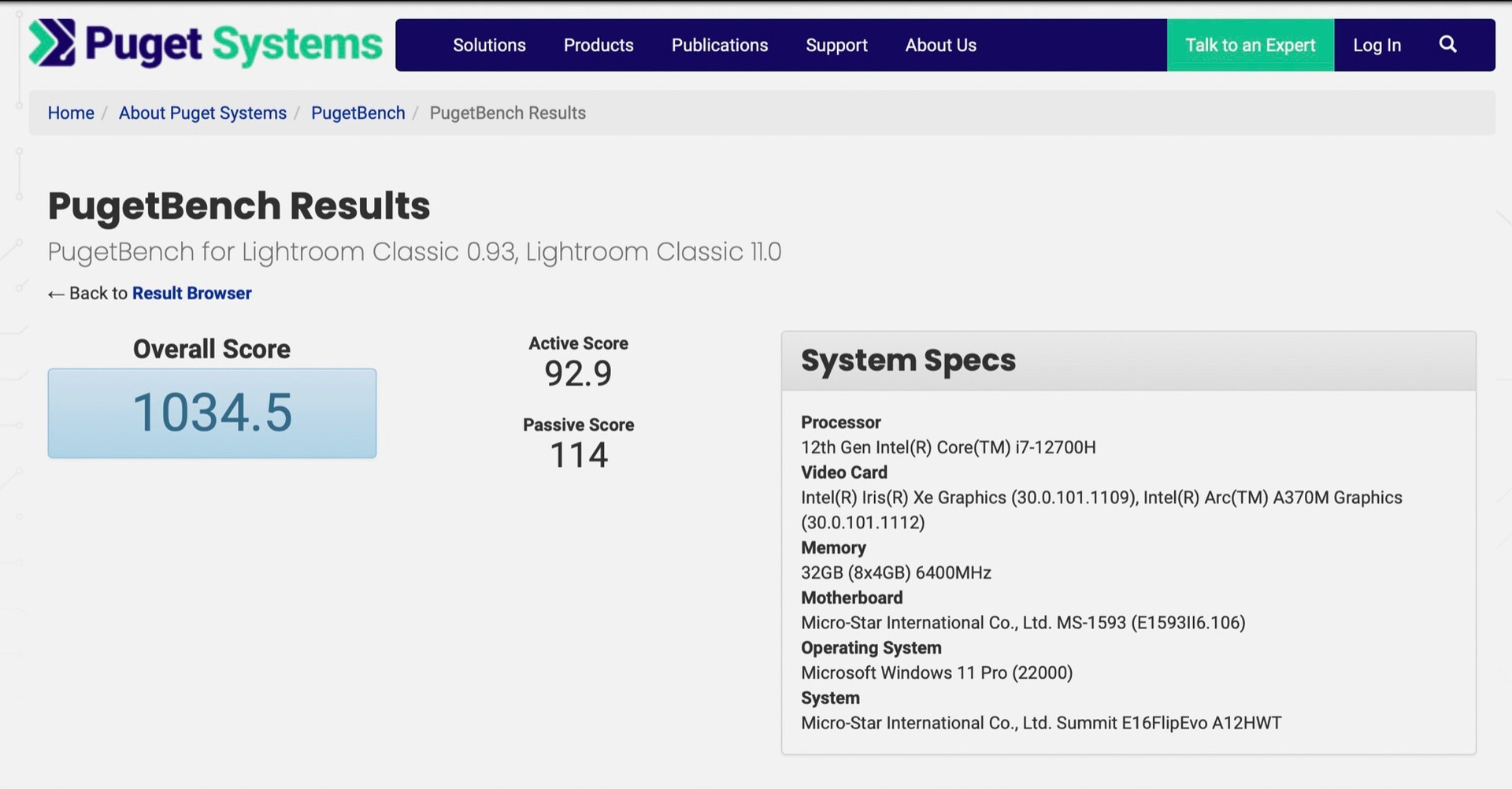Click the PugetBench Results breadcrumb text

(508, 113)
